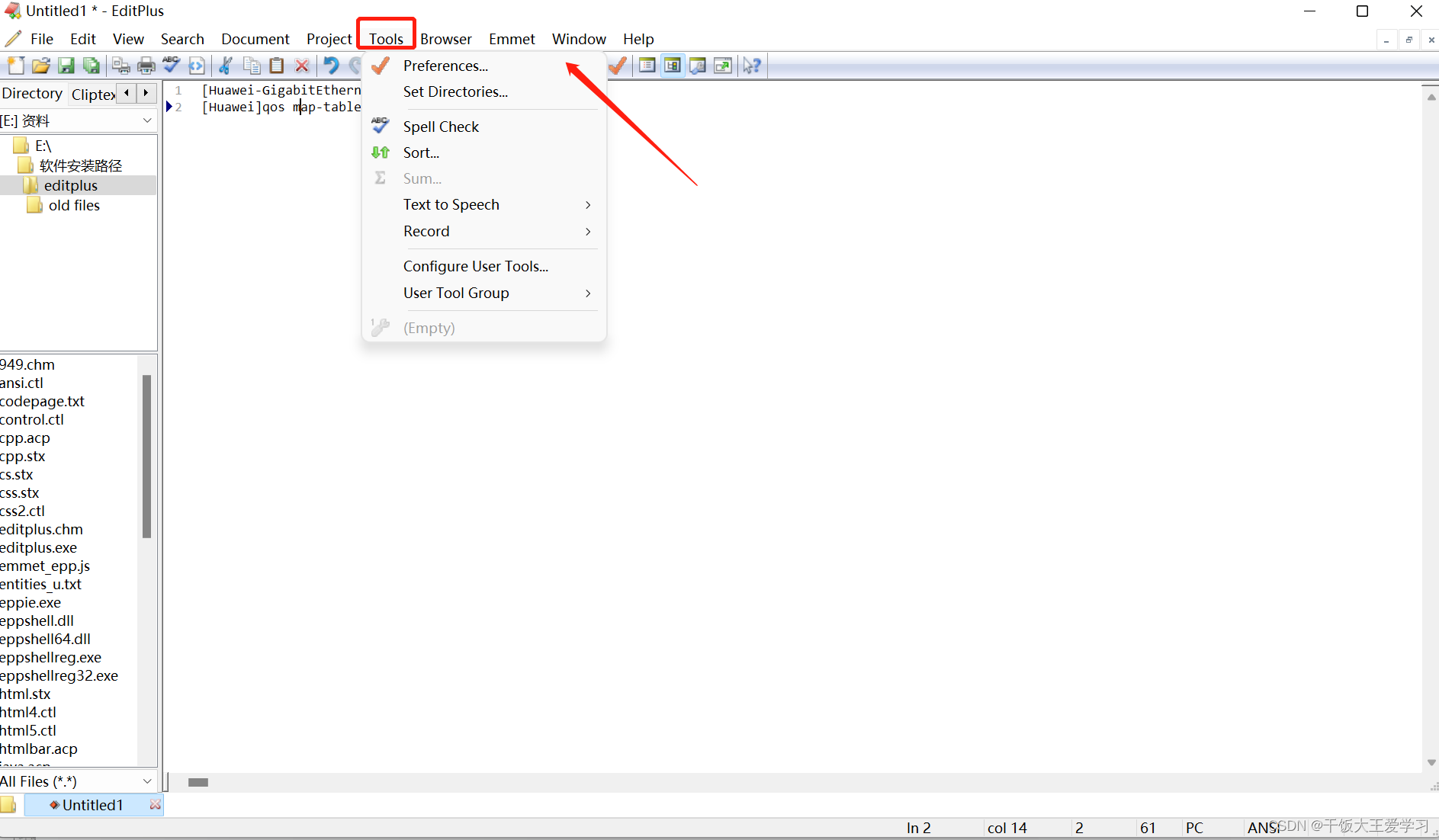
Task: Click the Save toolbar icon
Action: click(66, 66)
